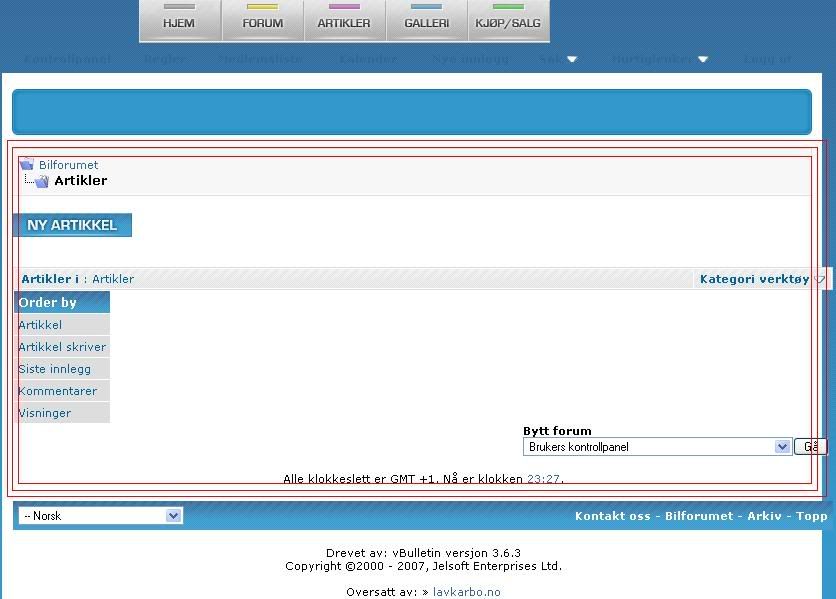Screen dimensions: 836x599
Task: Sort by Siste innlegg
Action: (54, 369)
